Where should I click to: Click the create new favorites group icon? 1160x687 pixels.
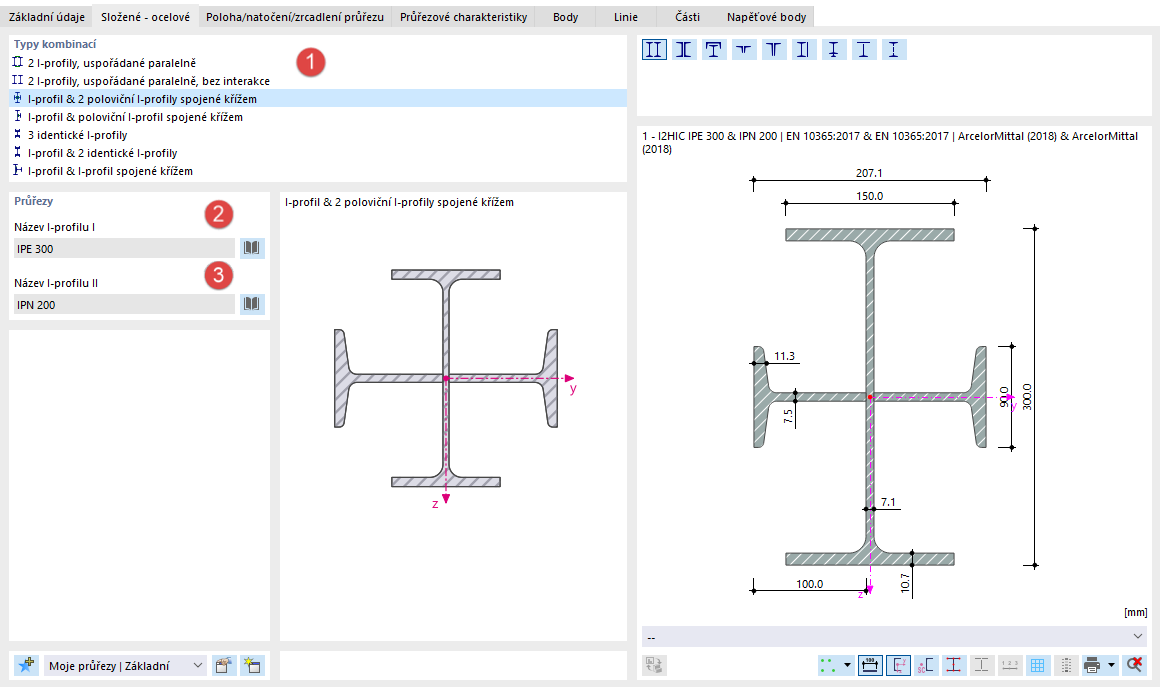252,665
